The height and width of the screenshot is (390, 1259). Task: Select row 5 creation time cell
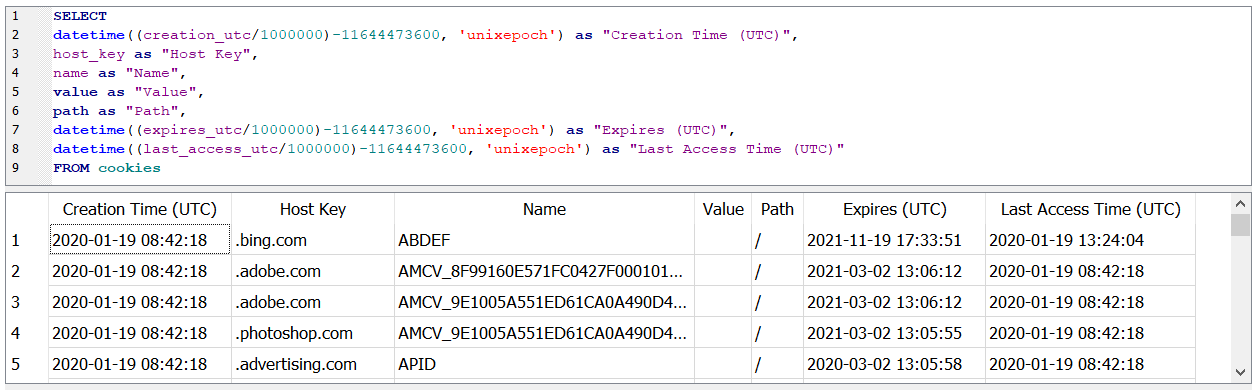(139, 364)
